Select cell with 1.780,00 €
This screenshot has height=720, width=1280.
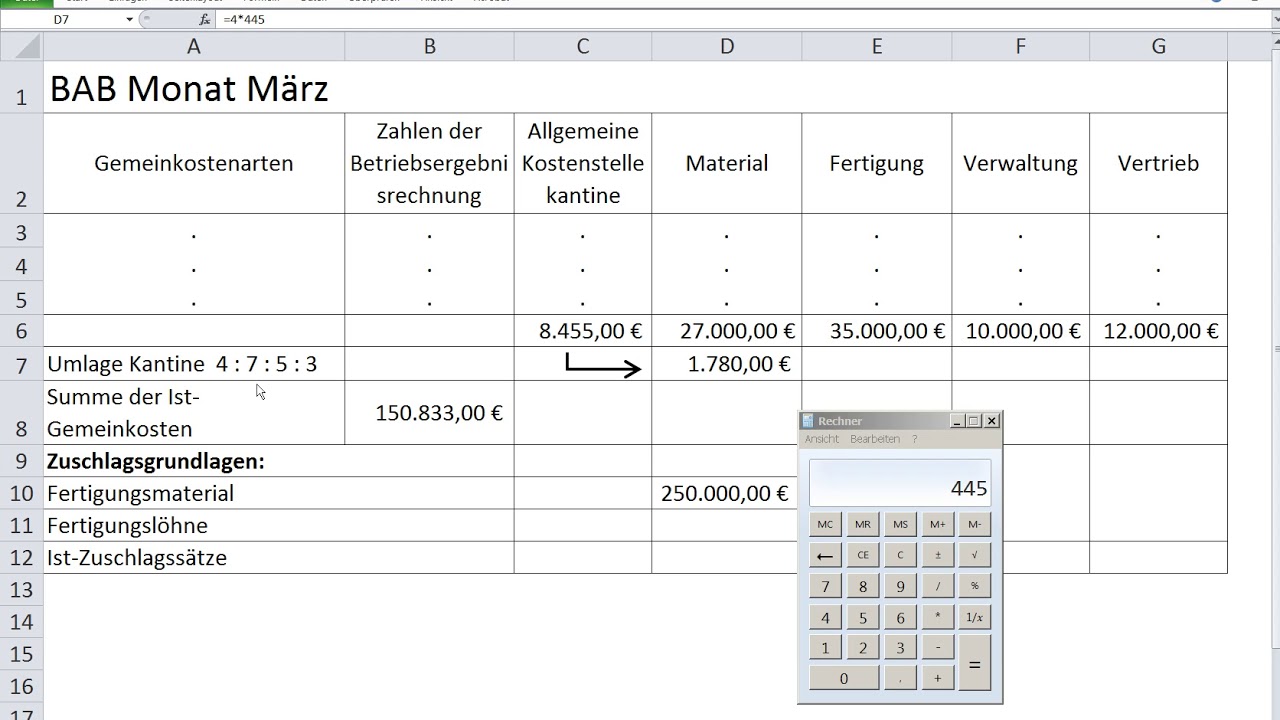point(727,364)
